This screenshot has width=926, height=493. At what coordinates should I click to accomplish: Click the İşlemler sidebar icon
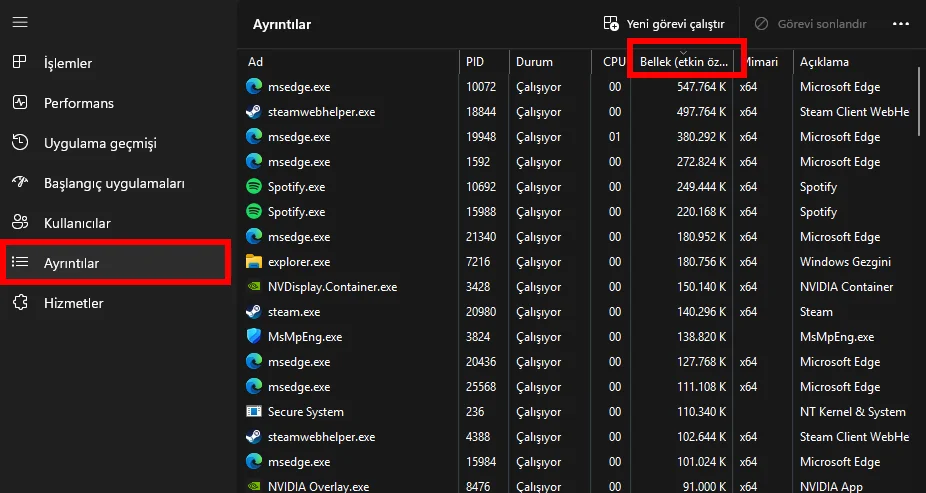pos(20,62)
